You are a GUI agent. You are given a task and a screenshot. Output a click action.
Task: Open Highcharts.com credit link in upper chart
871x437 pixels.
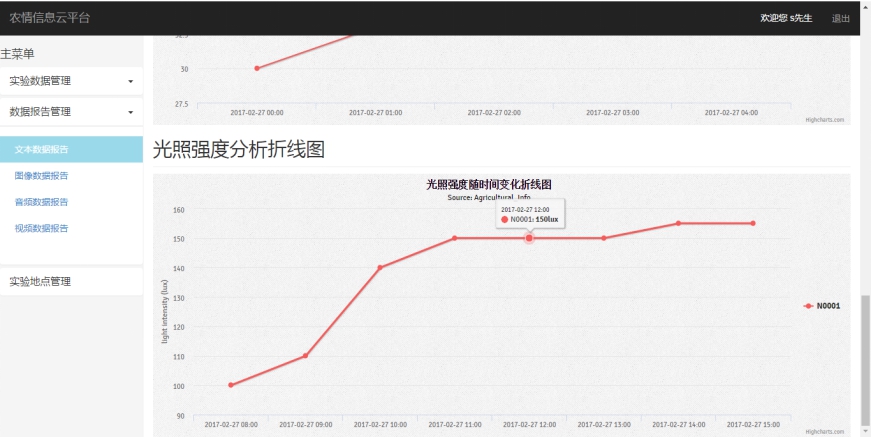pos(825,119)
